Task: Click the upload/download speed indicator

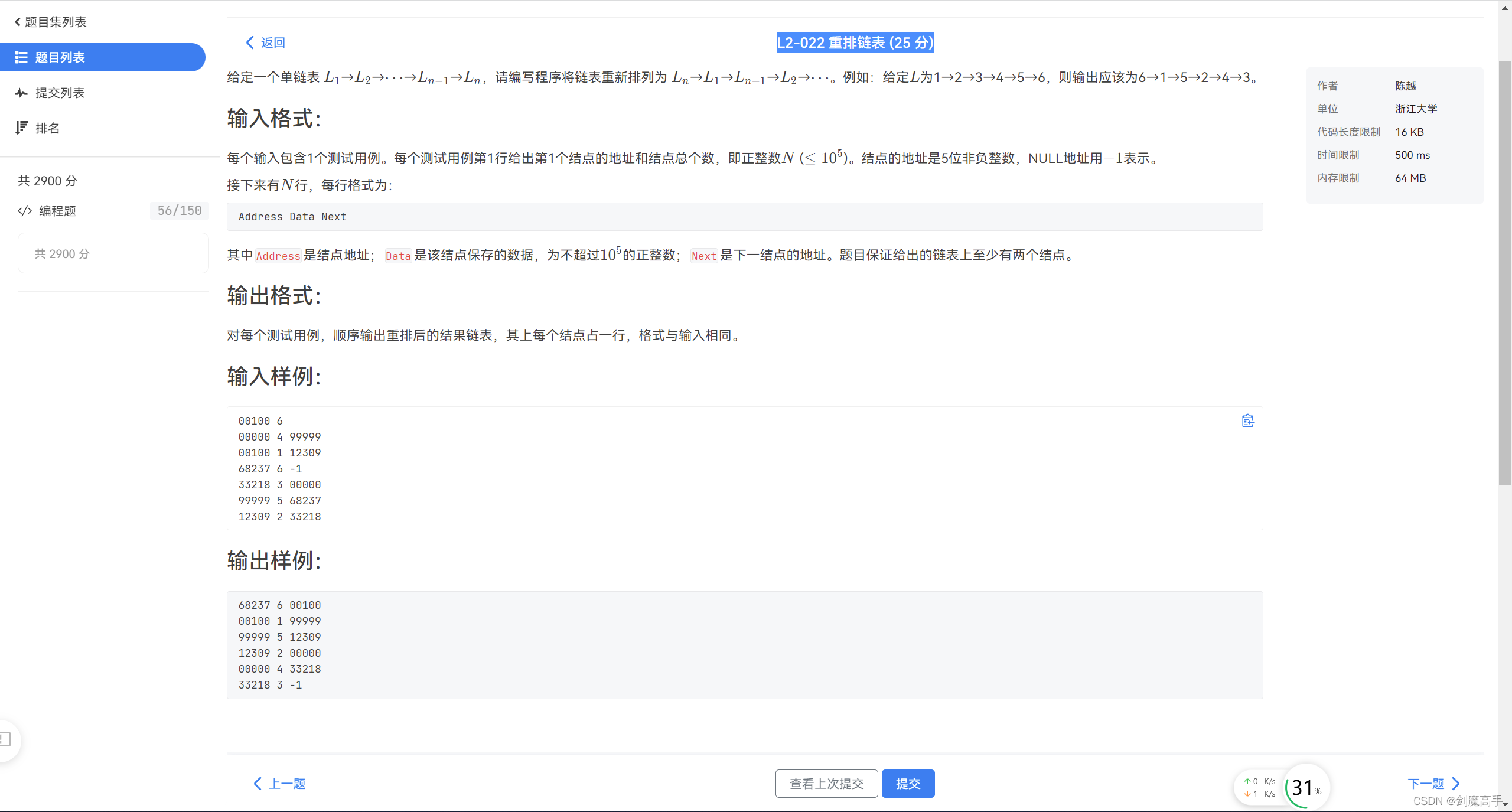Action: (x=1261, y=787)
